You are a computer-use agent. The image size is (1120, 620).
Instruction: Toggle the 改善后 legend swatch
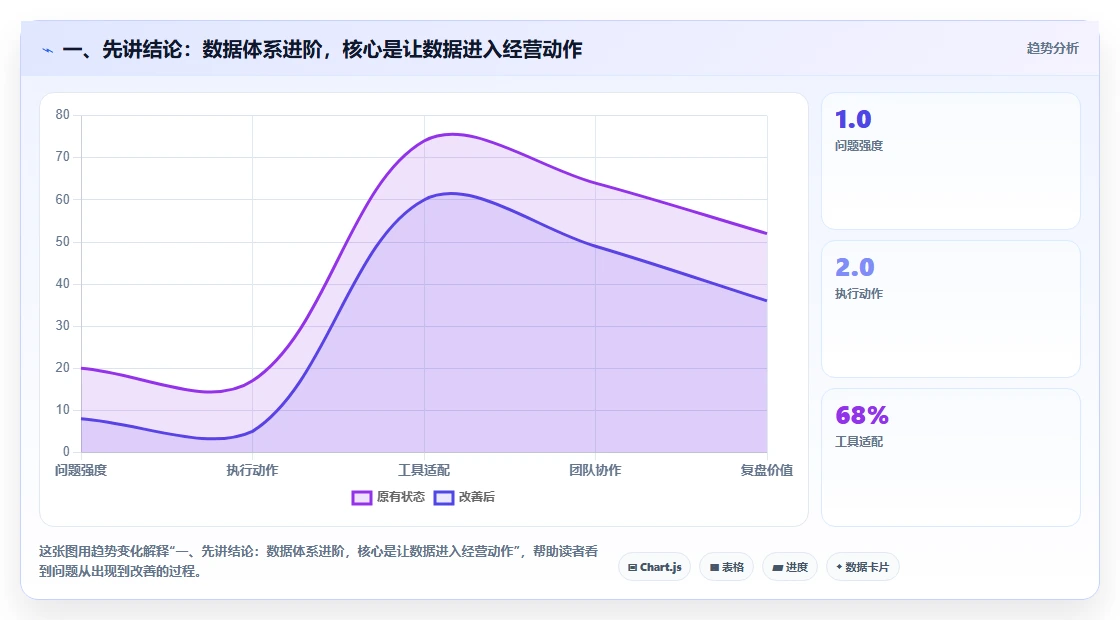[x=444, y=497]
